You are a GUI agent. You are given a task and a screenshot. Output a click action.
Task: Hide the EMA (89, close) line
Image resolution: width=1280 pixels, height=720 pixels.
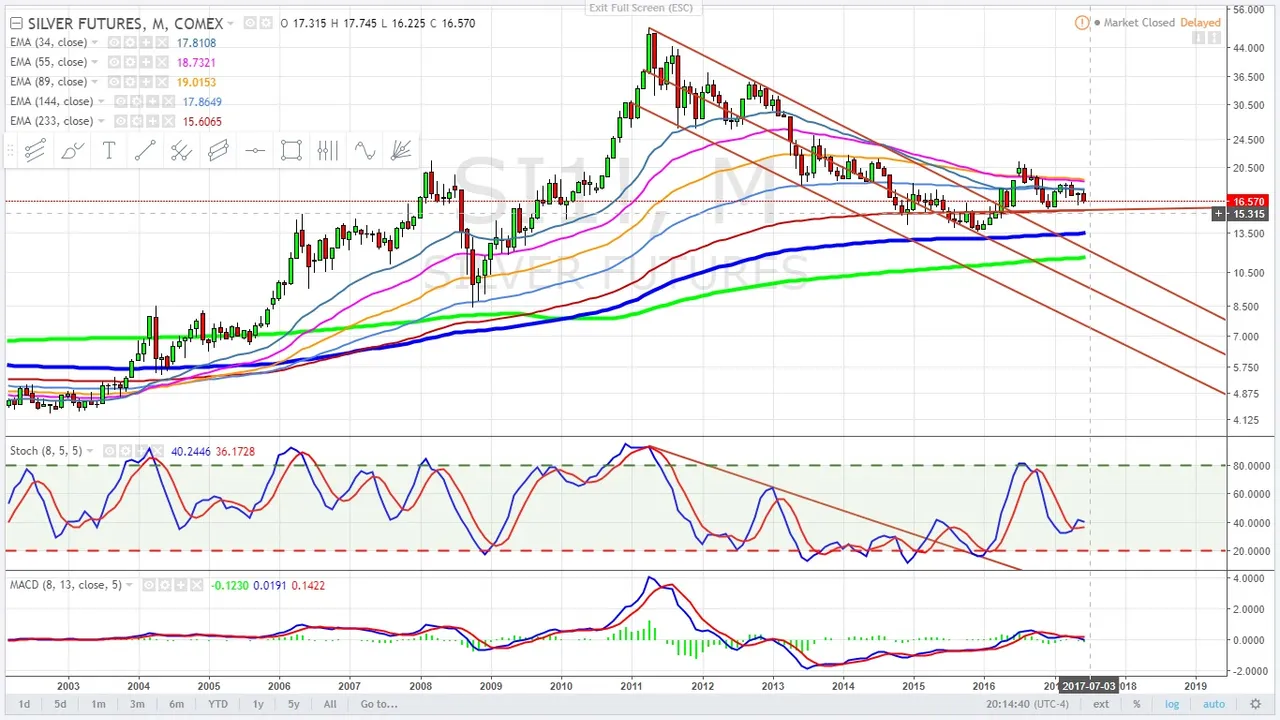114,82
